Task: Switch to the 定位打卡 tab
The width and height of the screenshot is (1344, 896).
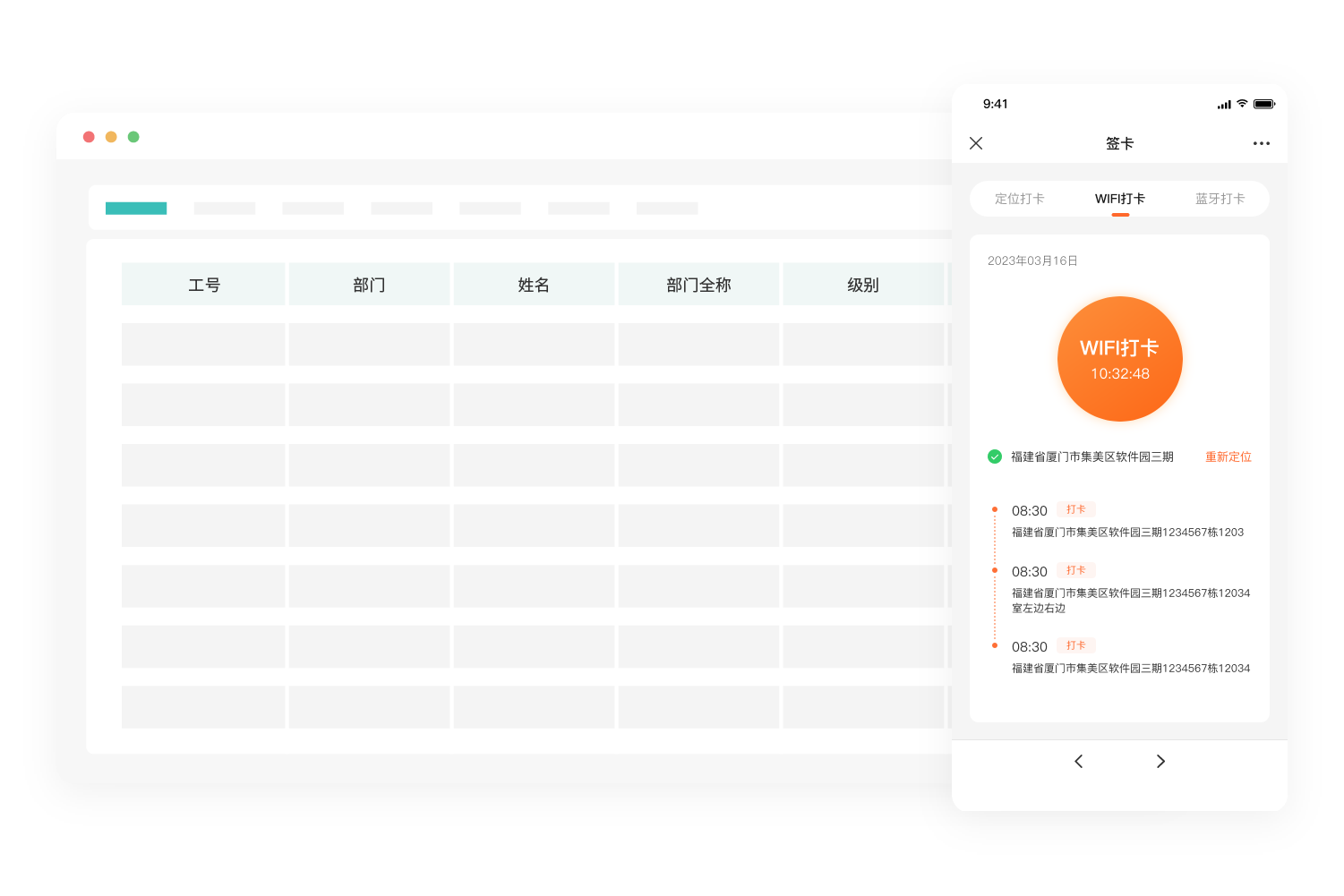Action: tap(1019, 199)
